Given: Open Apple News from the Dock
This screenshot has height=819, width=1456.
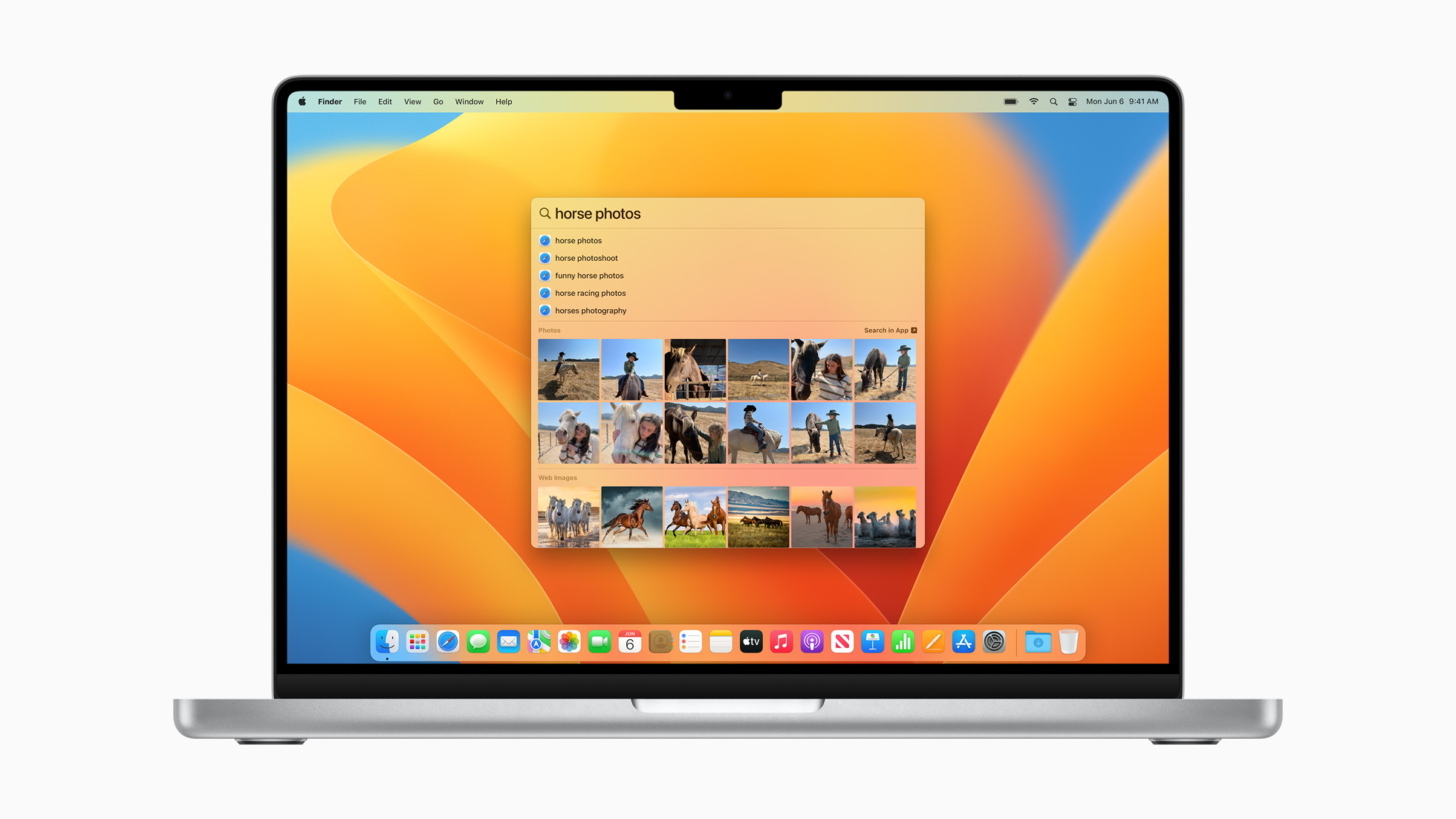Looking at the screenshot, I should [x=842, y=641].
